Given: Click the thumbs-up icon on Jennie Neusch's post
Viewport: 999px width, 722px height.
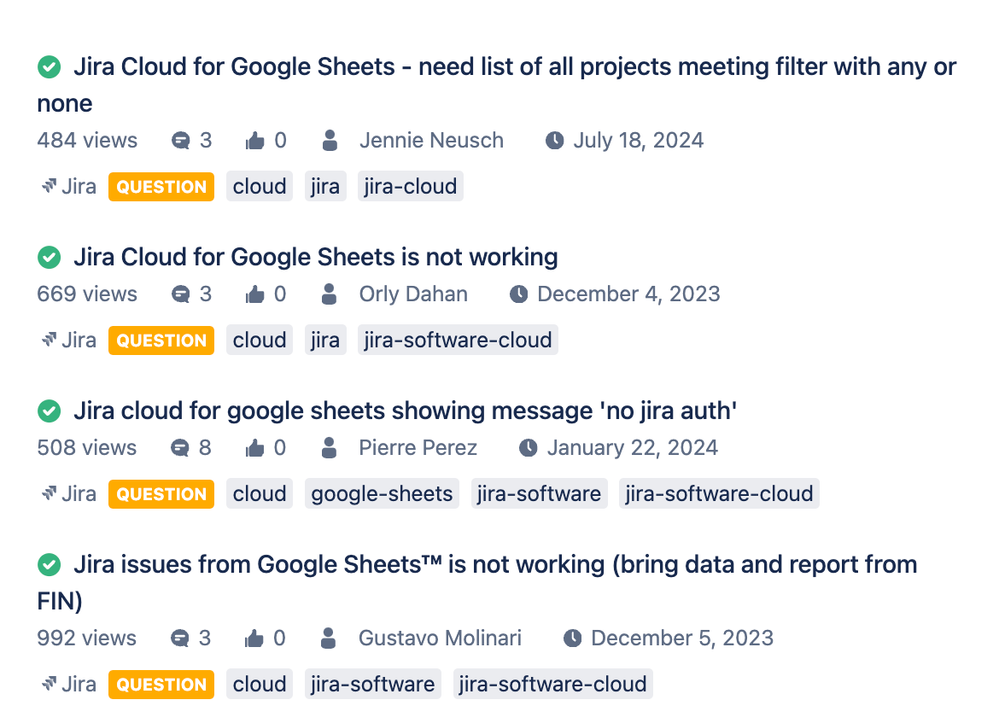Looking at the screenshot, I should point(255,141).
